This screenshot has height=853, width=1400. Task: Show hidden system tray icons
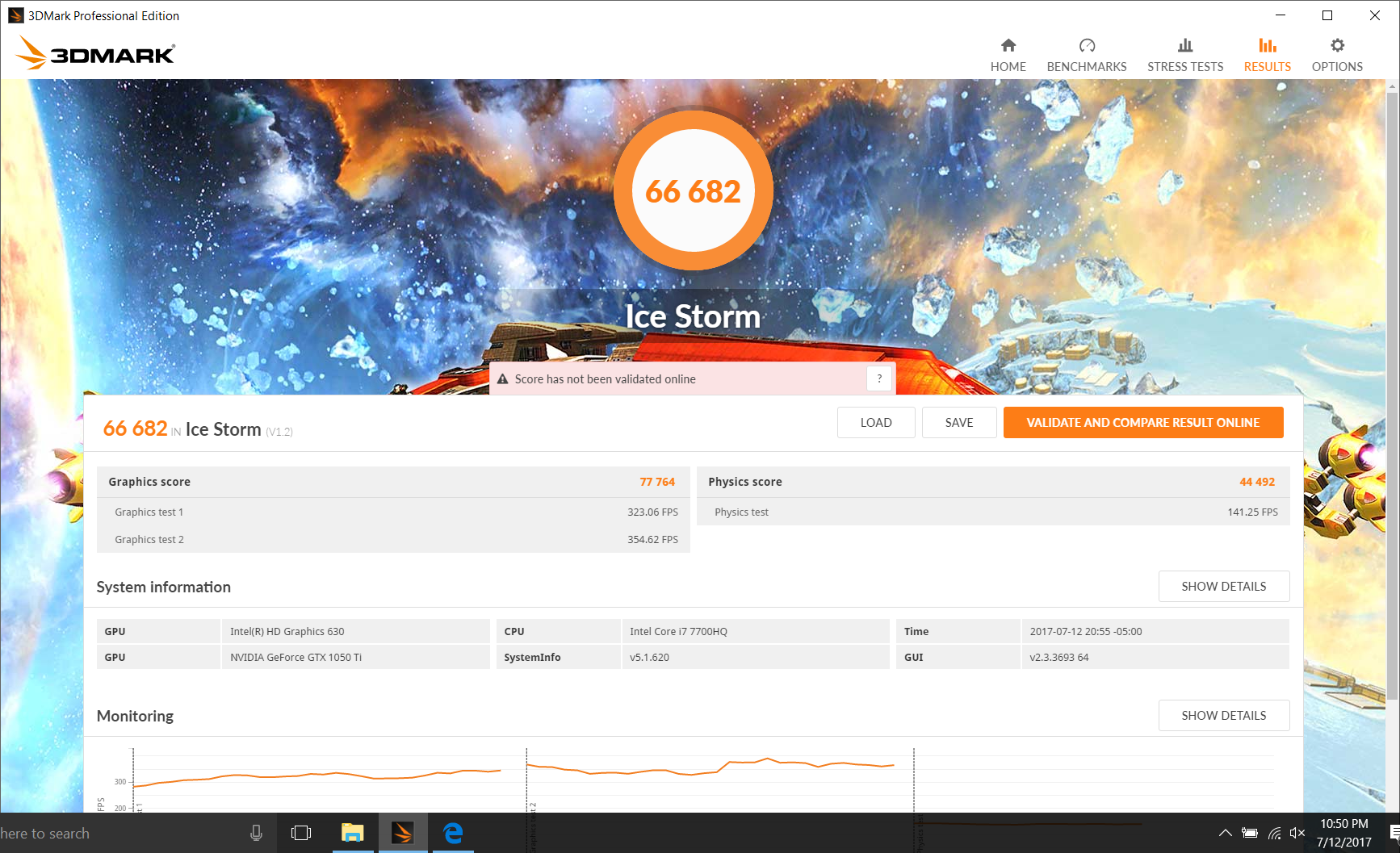pyautogui.click(x=1225, y=833)
